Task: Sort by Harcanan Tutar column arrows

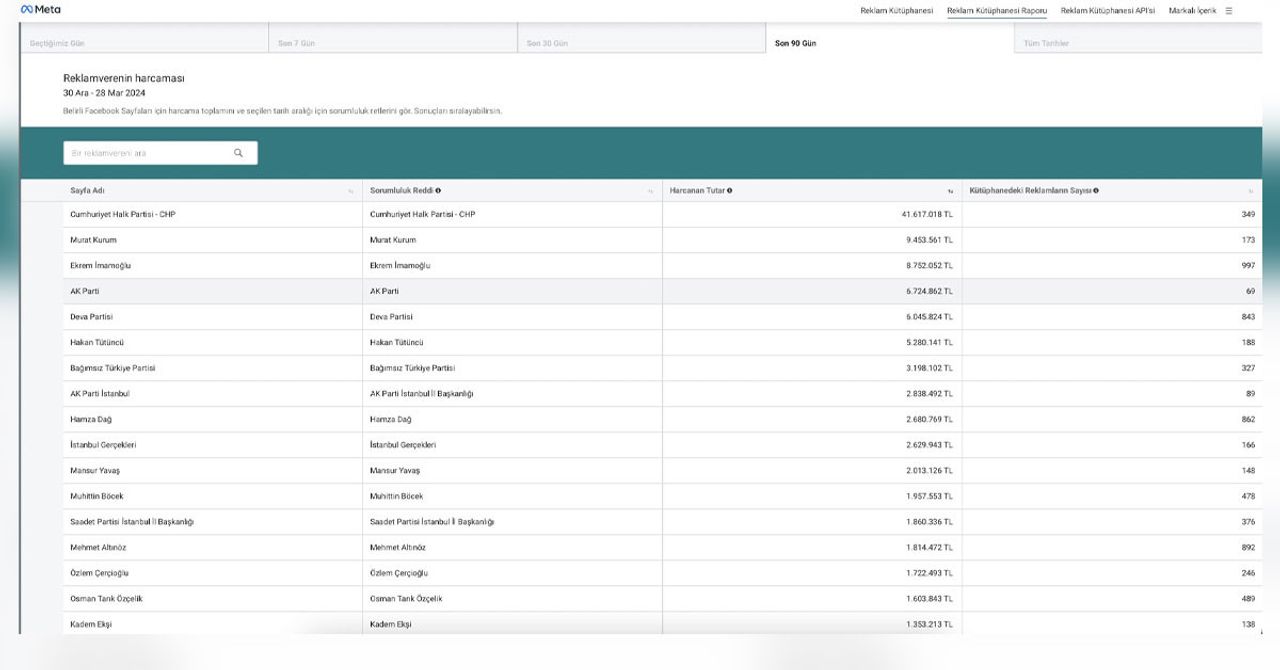Action: click(950, 191)
